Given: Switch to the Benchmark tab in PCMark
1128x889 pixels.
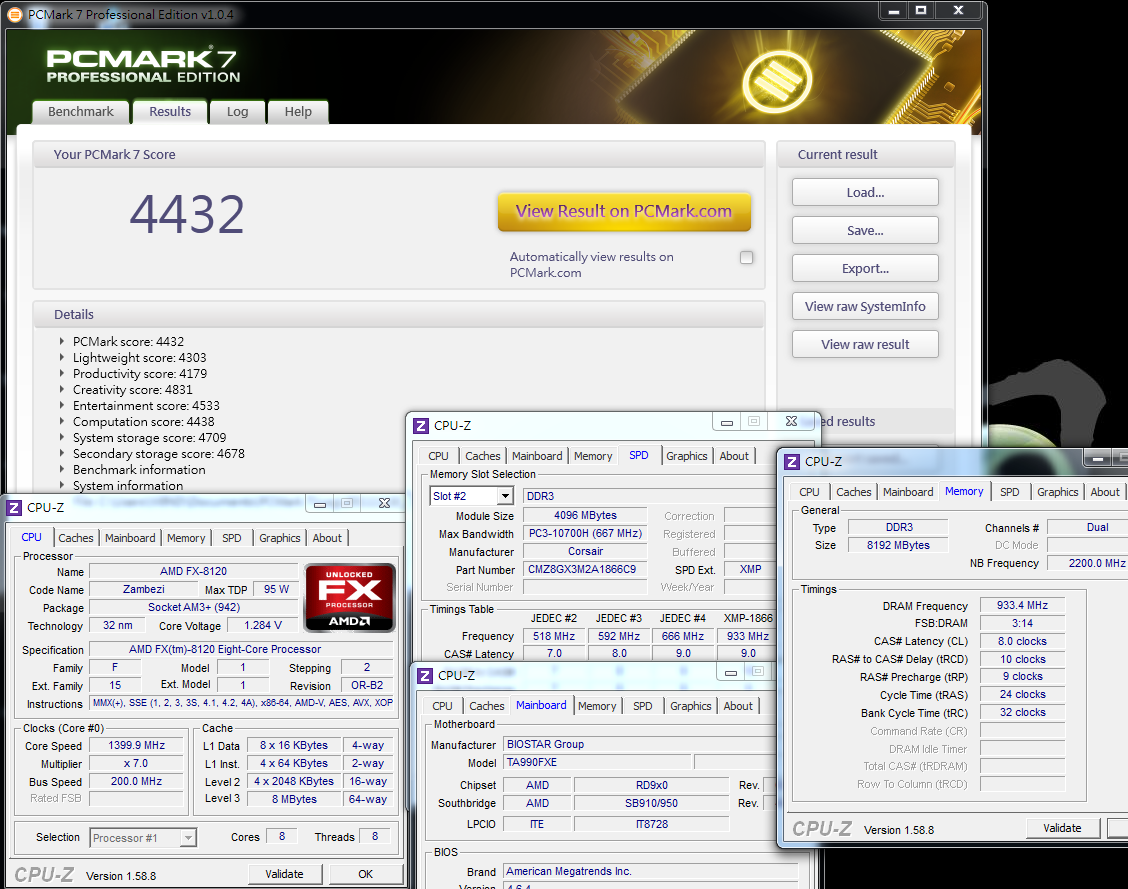Looking at the screenshot, I should 81,112.
